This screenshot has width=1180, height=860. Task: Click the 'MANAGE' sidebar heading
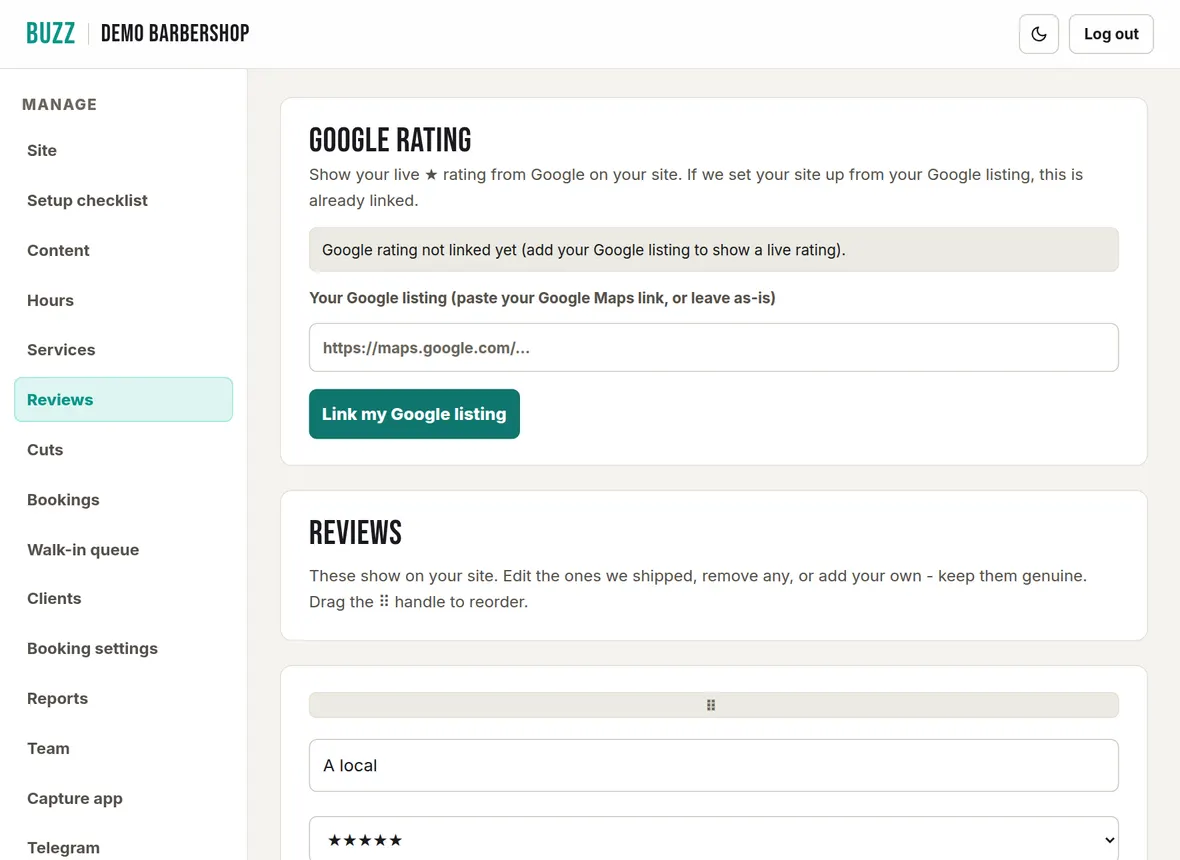coord(59,105)
